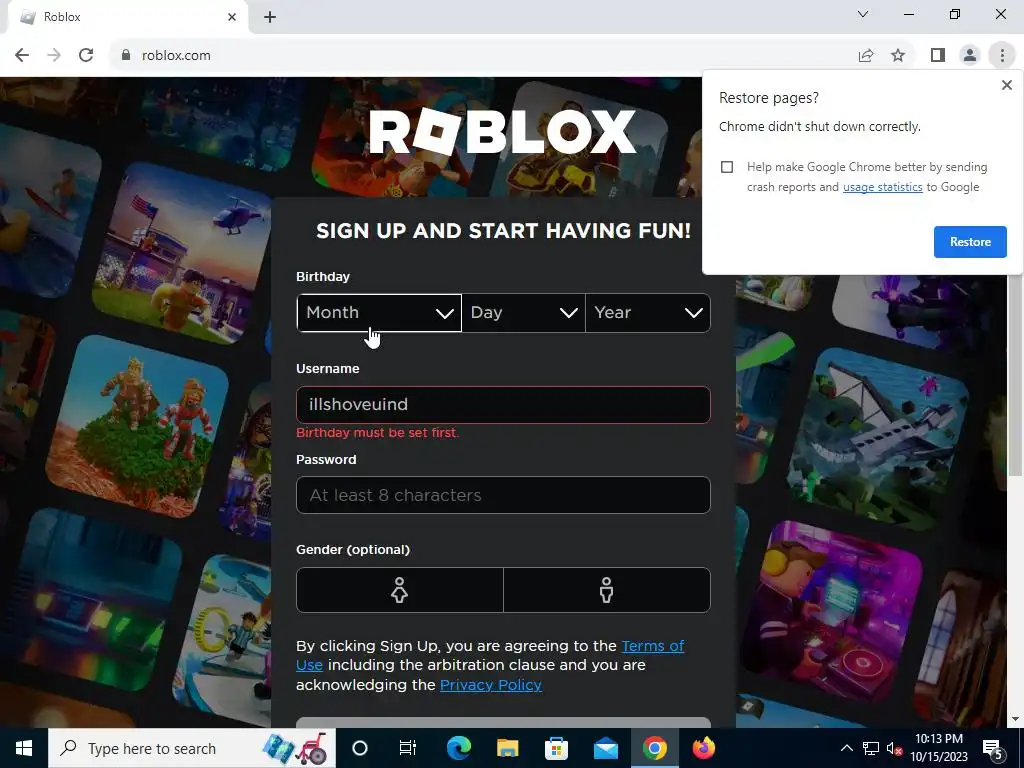Open the Privacy Policy link
1024x768 pixels.
pos(490,685)
